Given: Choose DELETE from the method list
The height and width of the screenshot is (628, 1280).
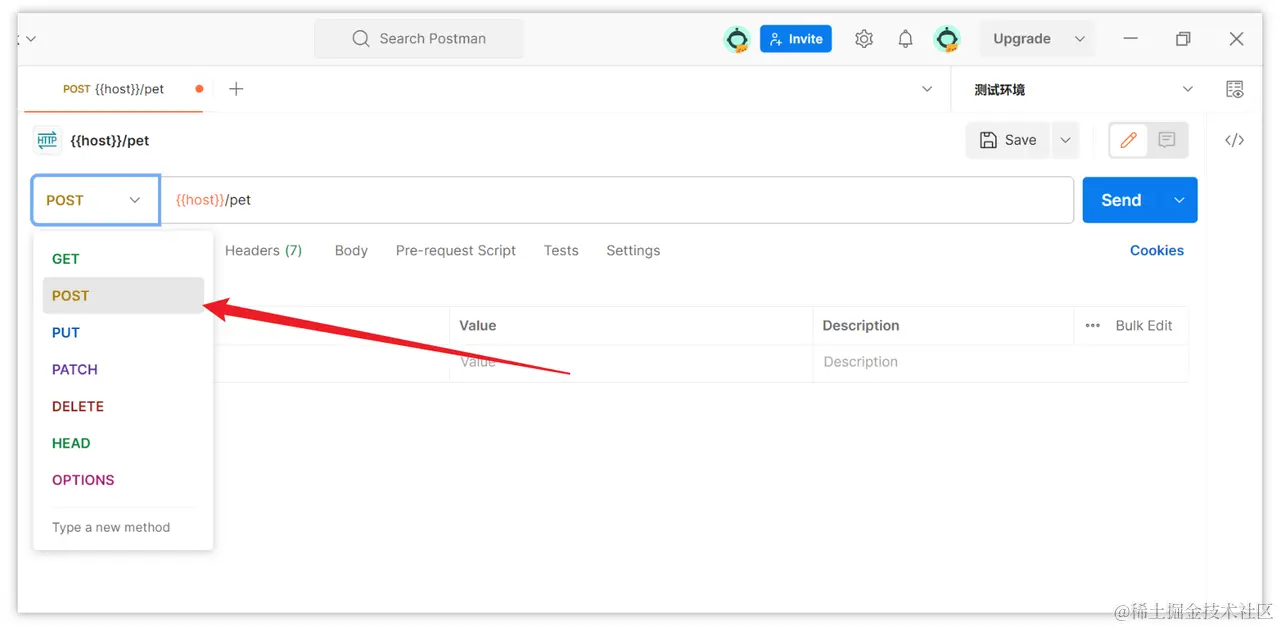Looking at the screenshot, I should (78, 406).
